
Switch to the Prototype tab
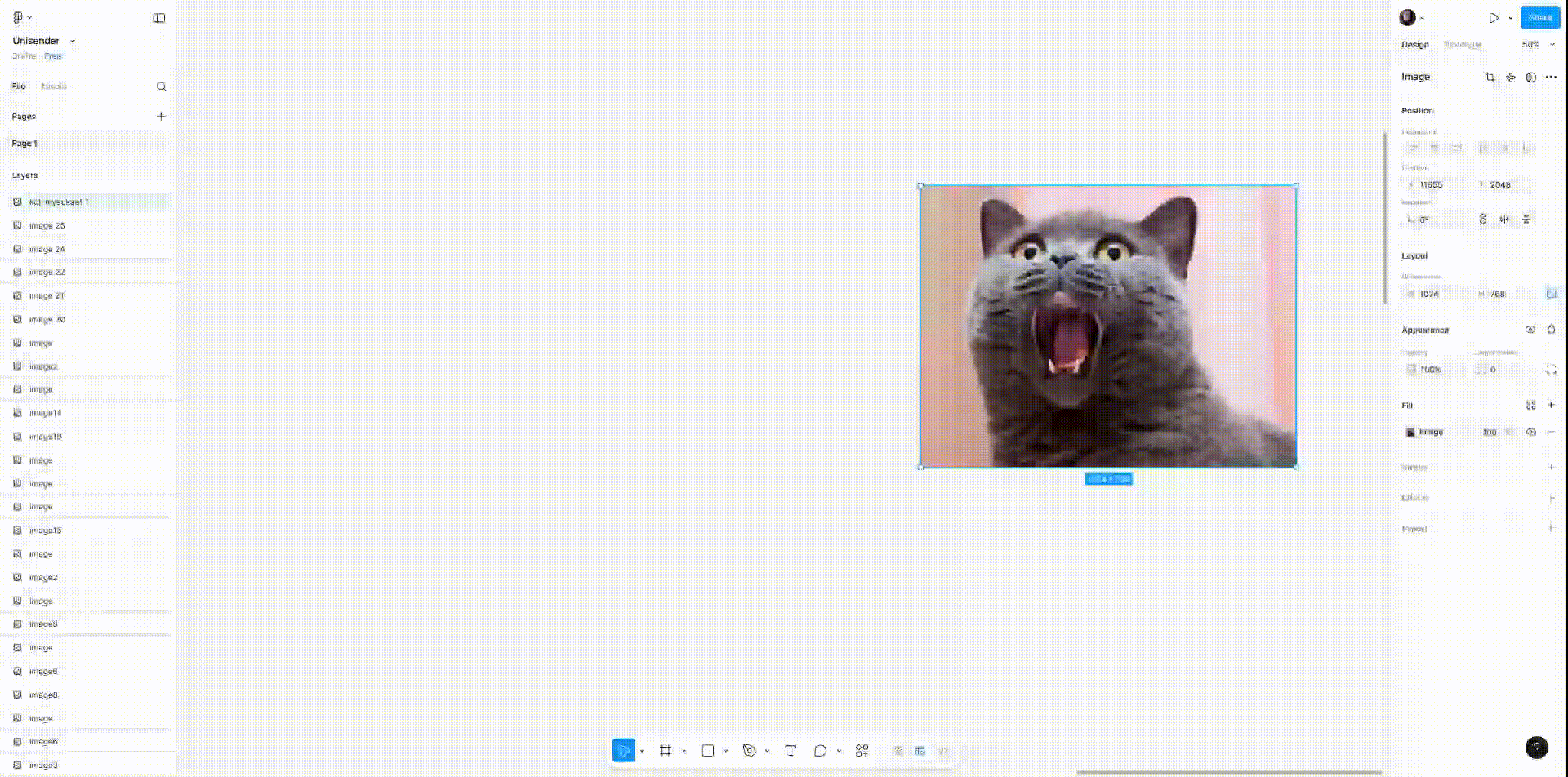[1462, 45]
